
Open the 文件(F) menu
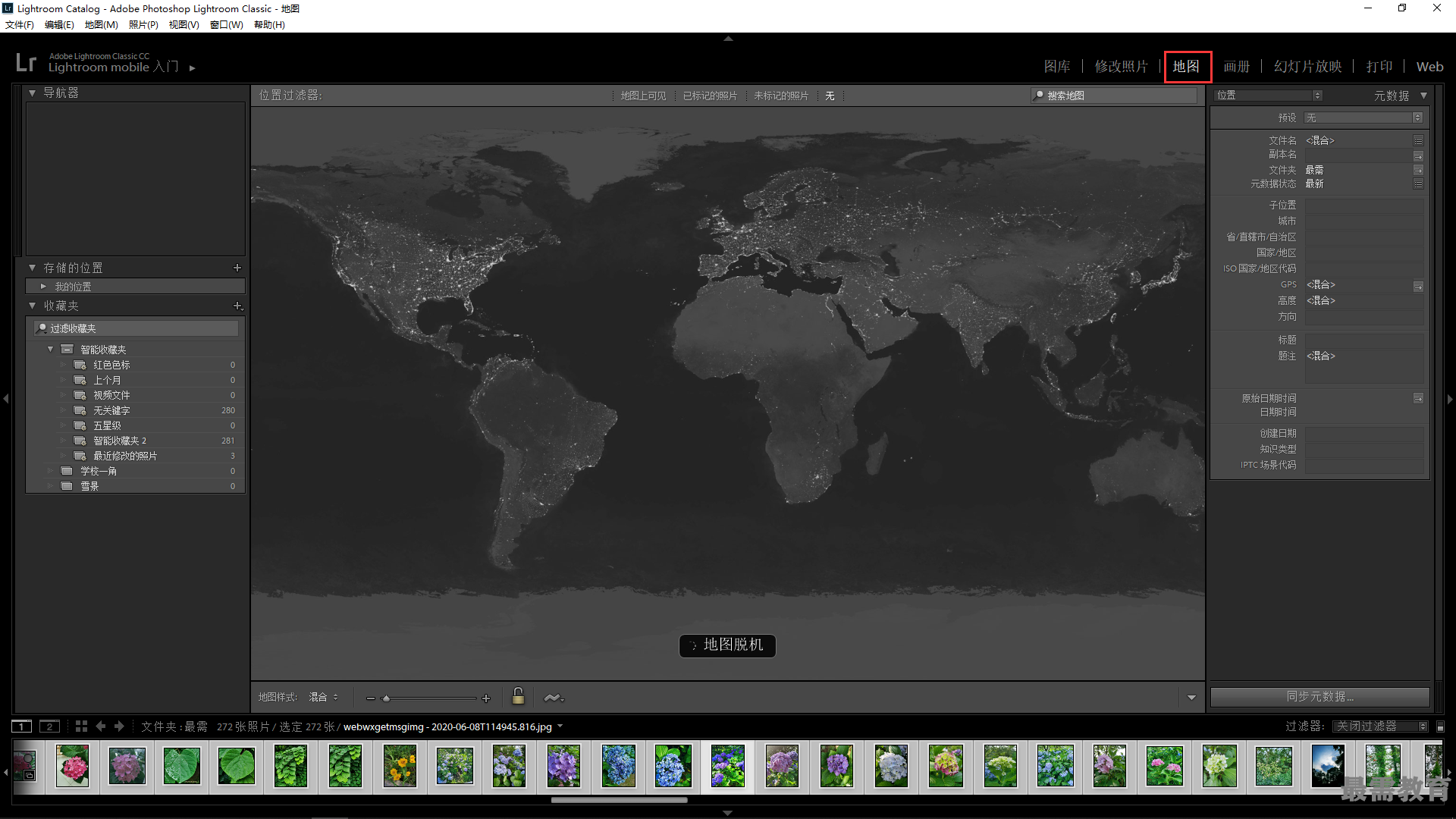tap(20, 25)
